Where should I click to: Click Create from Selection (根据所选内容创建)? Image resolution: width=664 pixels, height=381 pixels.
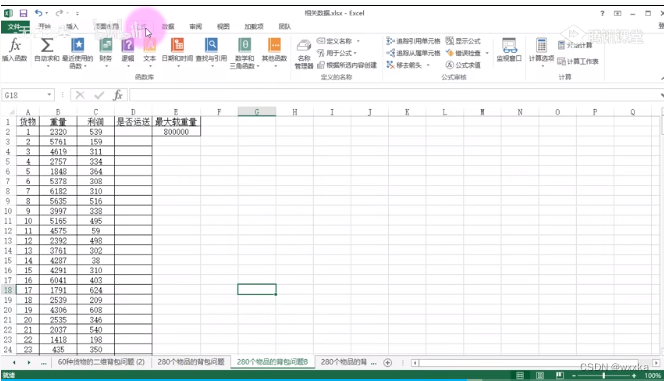tap(347, 65)
